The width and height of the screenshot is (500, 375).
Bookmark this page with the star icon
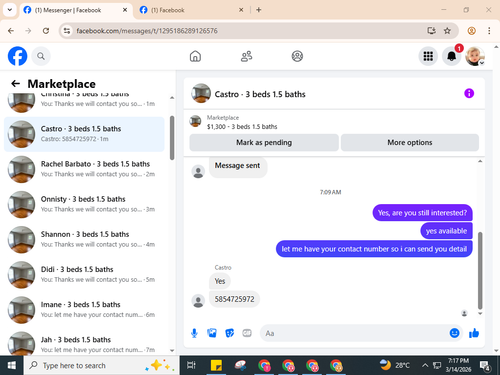447,31
